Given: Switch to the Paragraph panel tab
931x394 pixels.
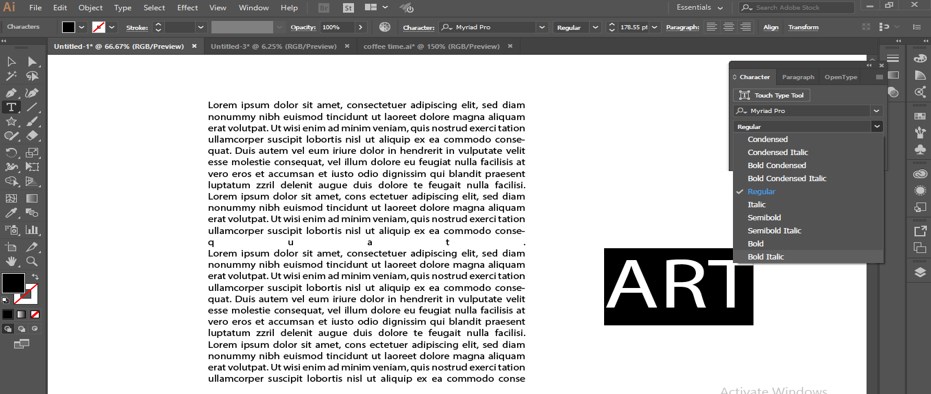Looking at the screenshot, I should 798,77.
